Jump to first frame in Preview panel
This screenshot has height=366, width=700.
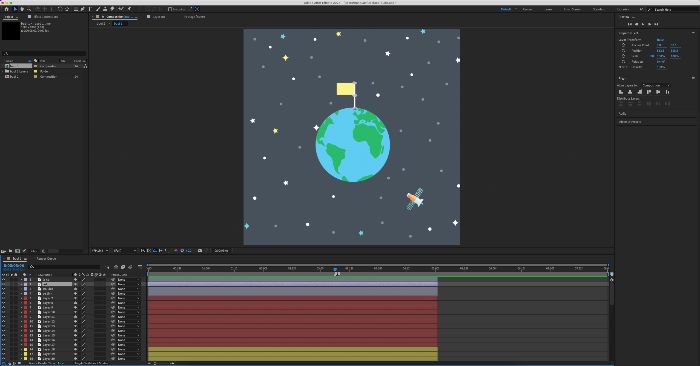click(629, 24)
